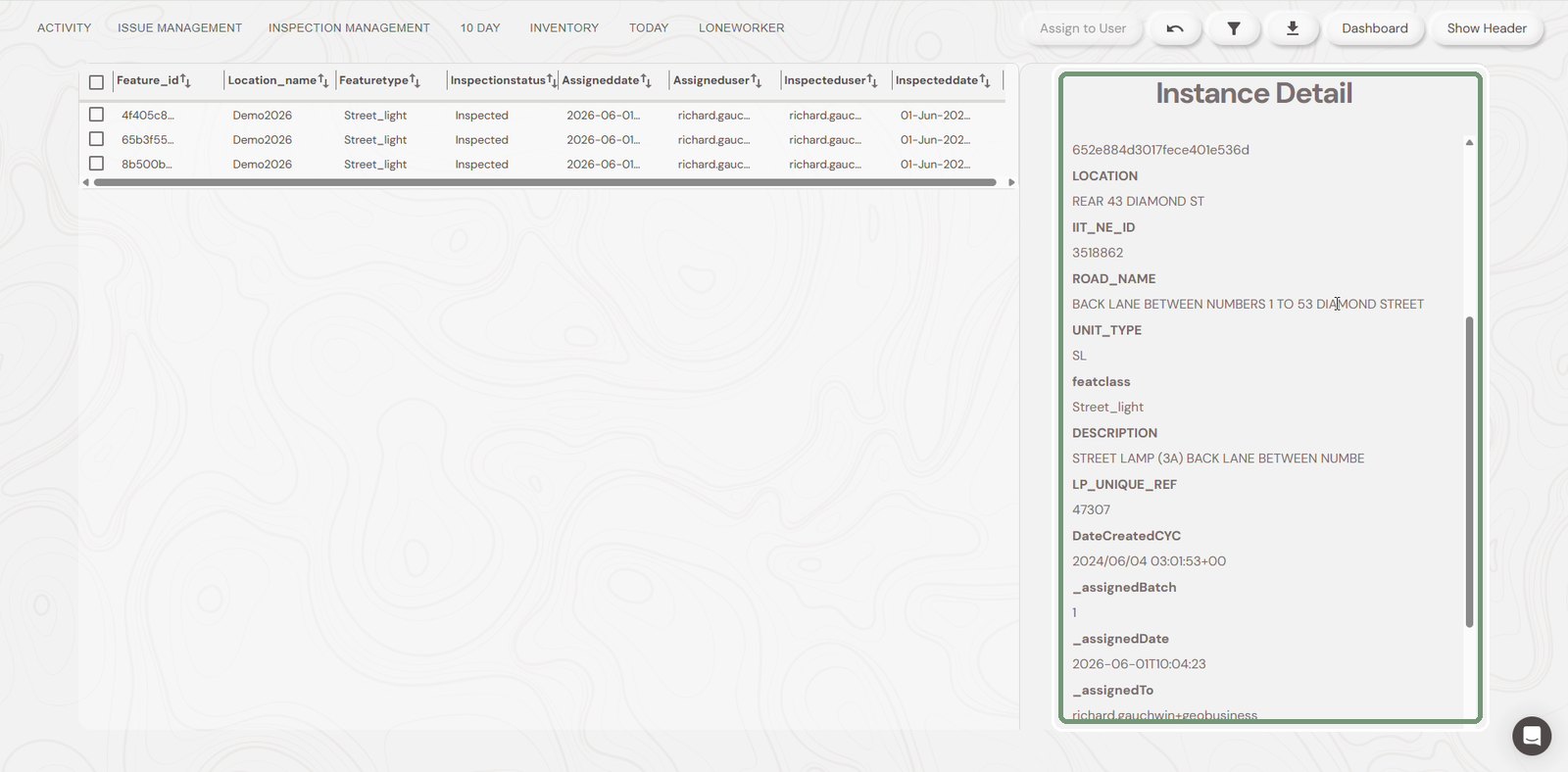Click the REAR 43 DIAMOND ST value
The image size is (1568, 772).
(x=1138, y=202)
